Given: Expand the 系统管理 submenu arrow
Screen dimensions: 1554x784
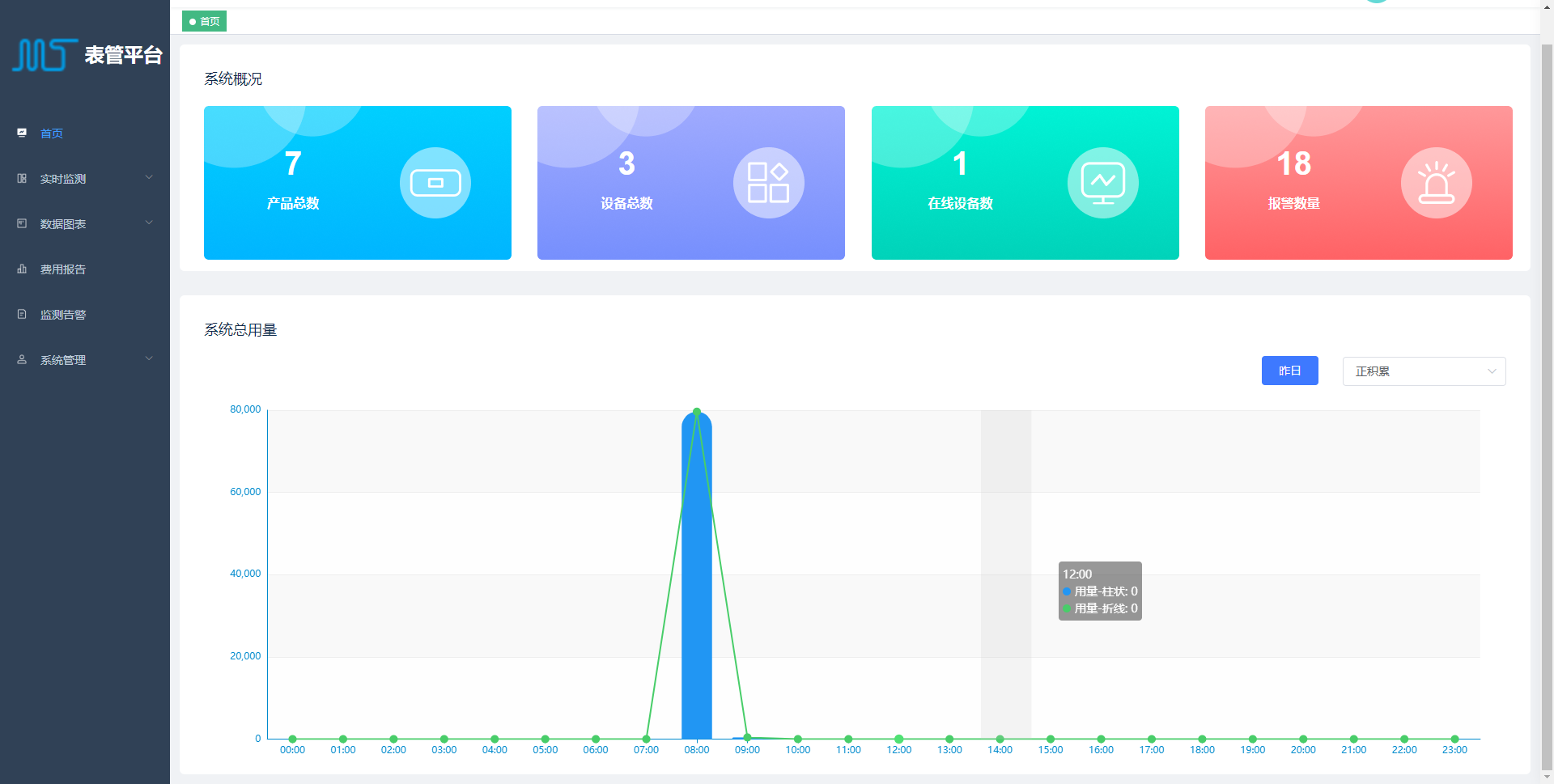Looking at the screenshot, I should point(149,359).
